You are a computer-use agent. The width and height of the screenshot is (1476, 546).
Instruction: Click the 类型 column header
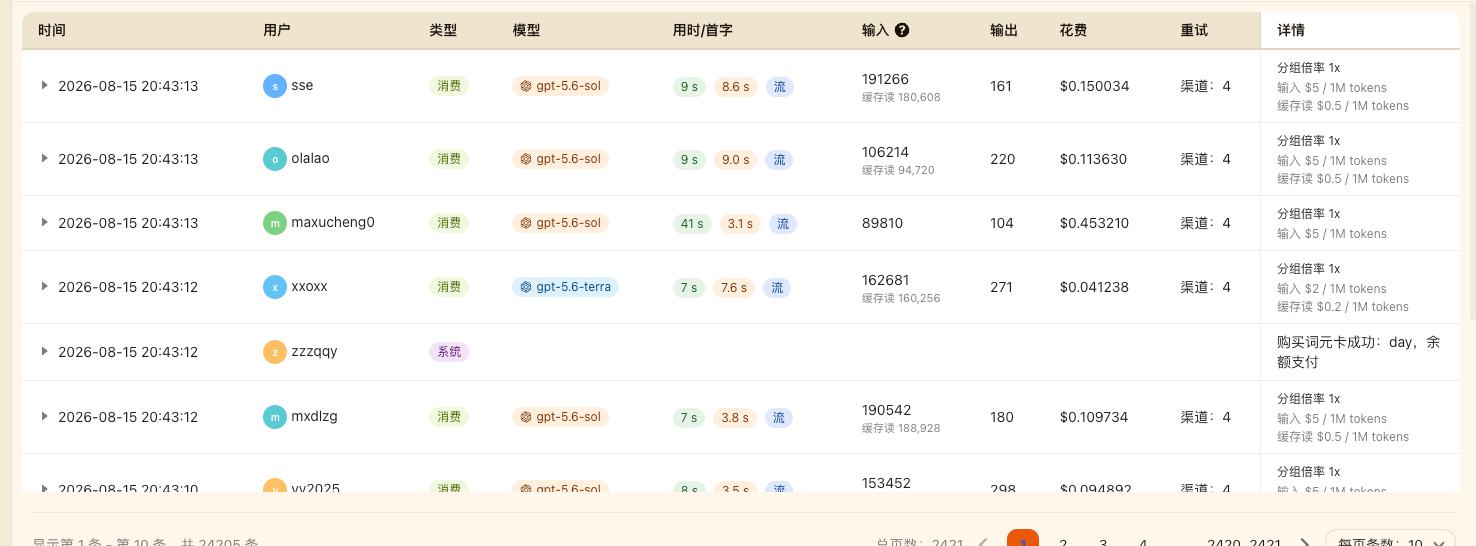[443, 31]
